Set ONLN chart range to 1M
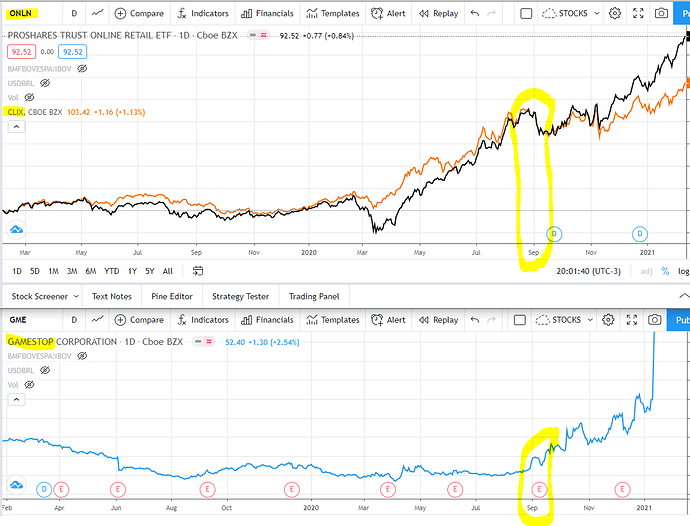Screen dimensions: 690x526 coord(53,271)
